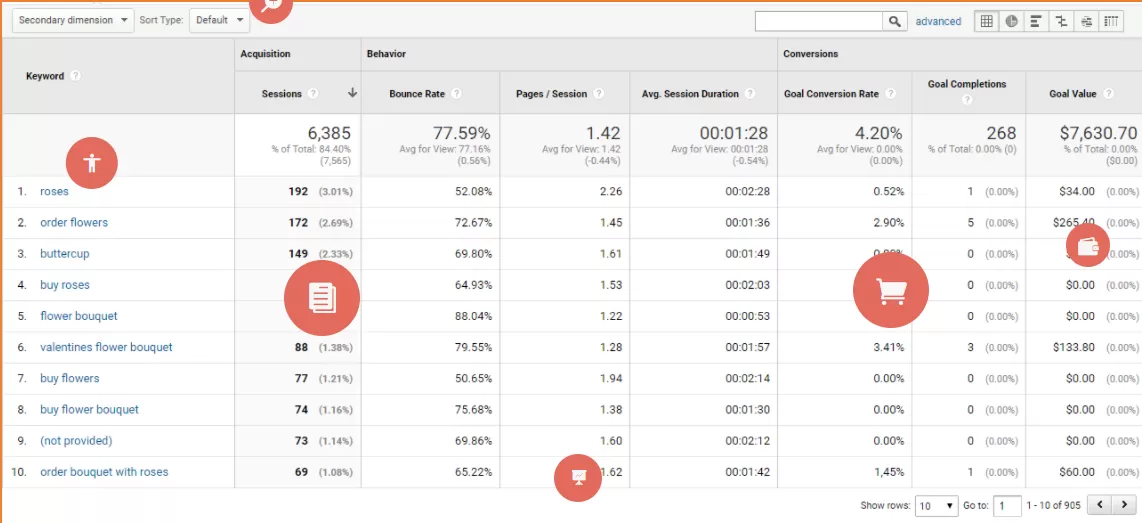Select the term cloud view icon
The height and width of the screenshot is (523, 1142).
pyautogui.click(x=1087, y=21)
